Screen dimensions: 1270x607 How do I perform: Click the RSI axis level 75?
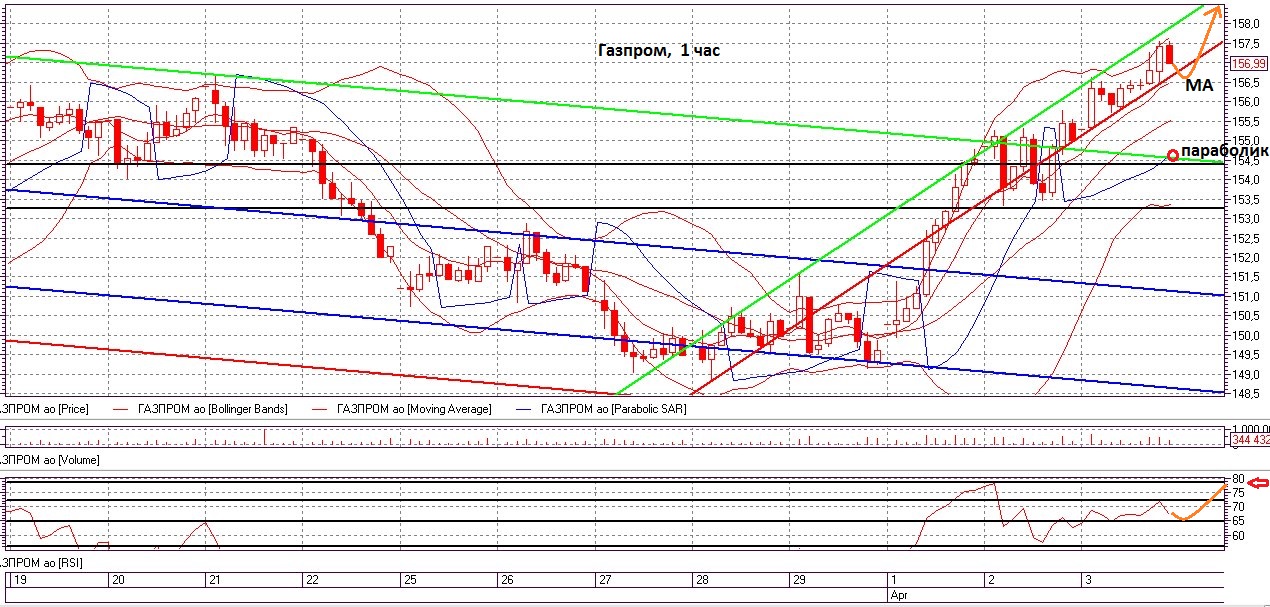tap(1238, 493)
